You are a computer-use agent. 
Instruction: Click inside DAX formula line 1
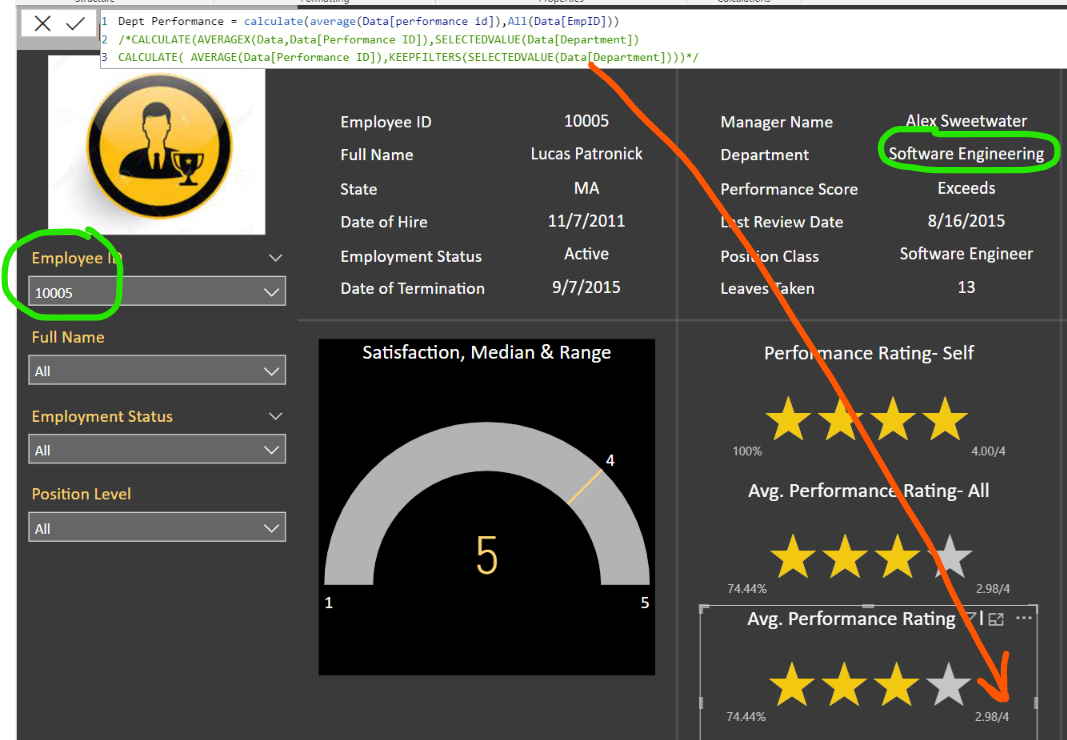point(368,21)
